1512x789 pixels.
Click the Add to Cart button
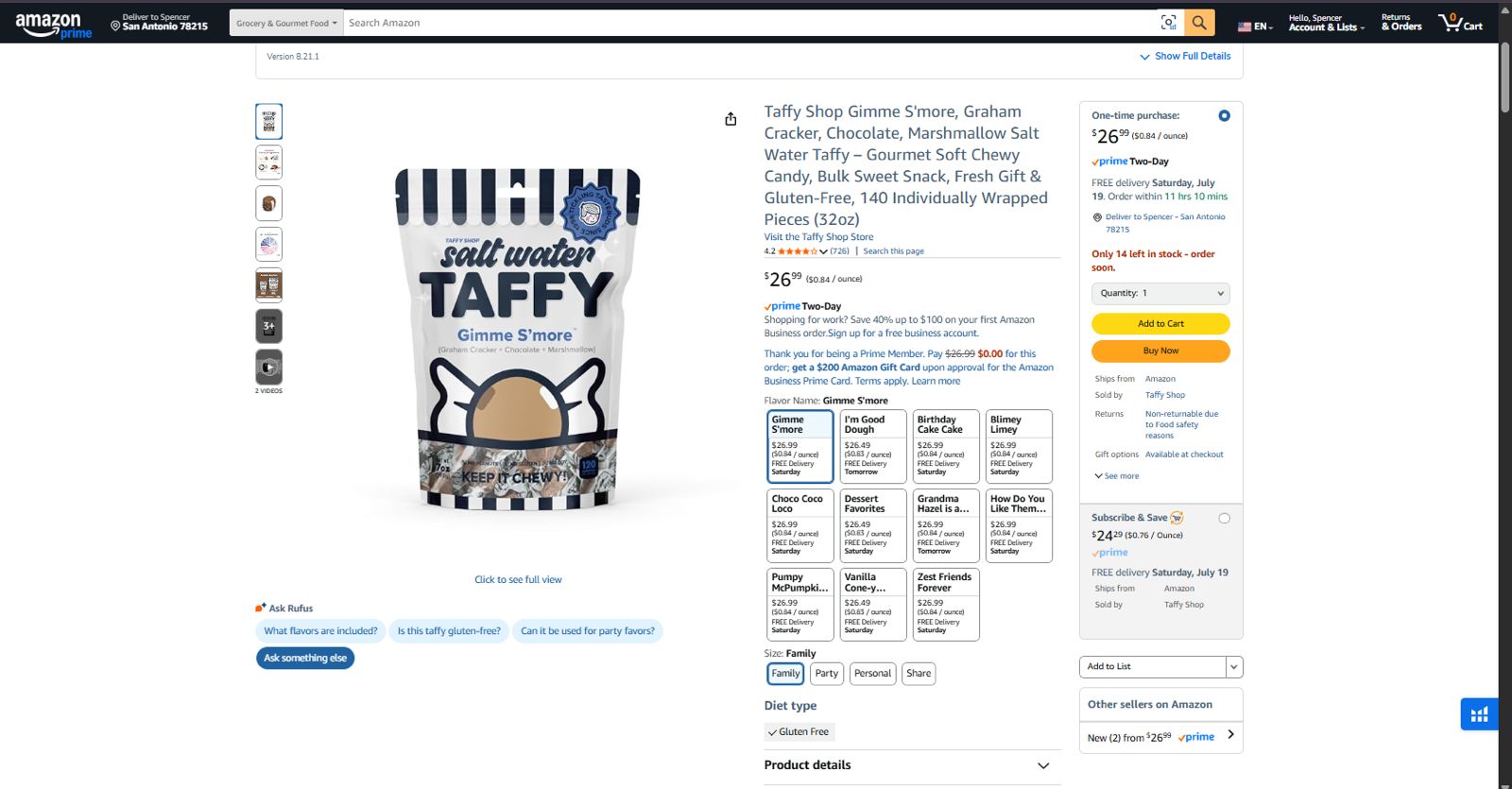(x=1160, y=324)
